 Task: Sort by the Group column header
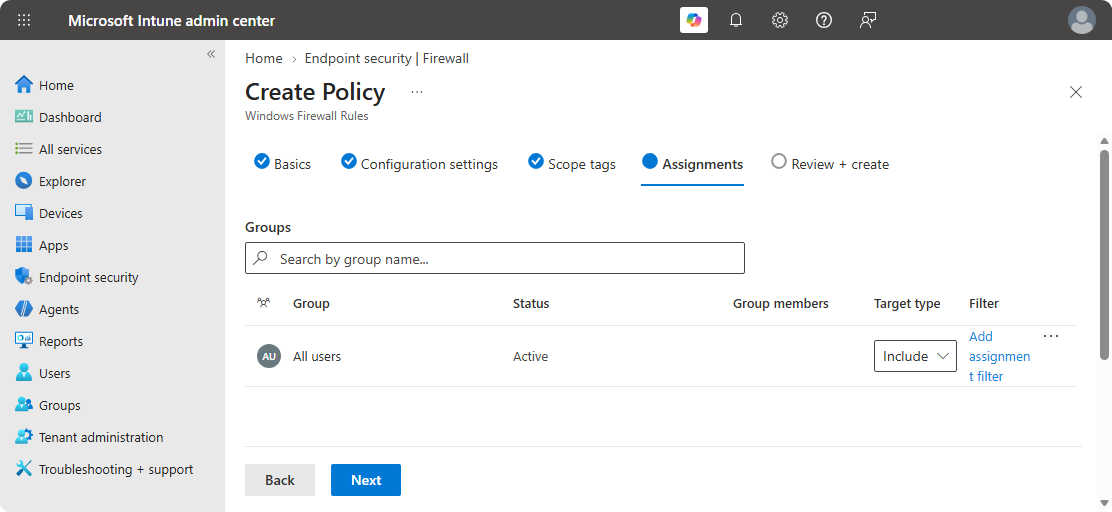(x=311, y=304)
